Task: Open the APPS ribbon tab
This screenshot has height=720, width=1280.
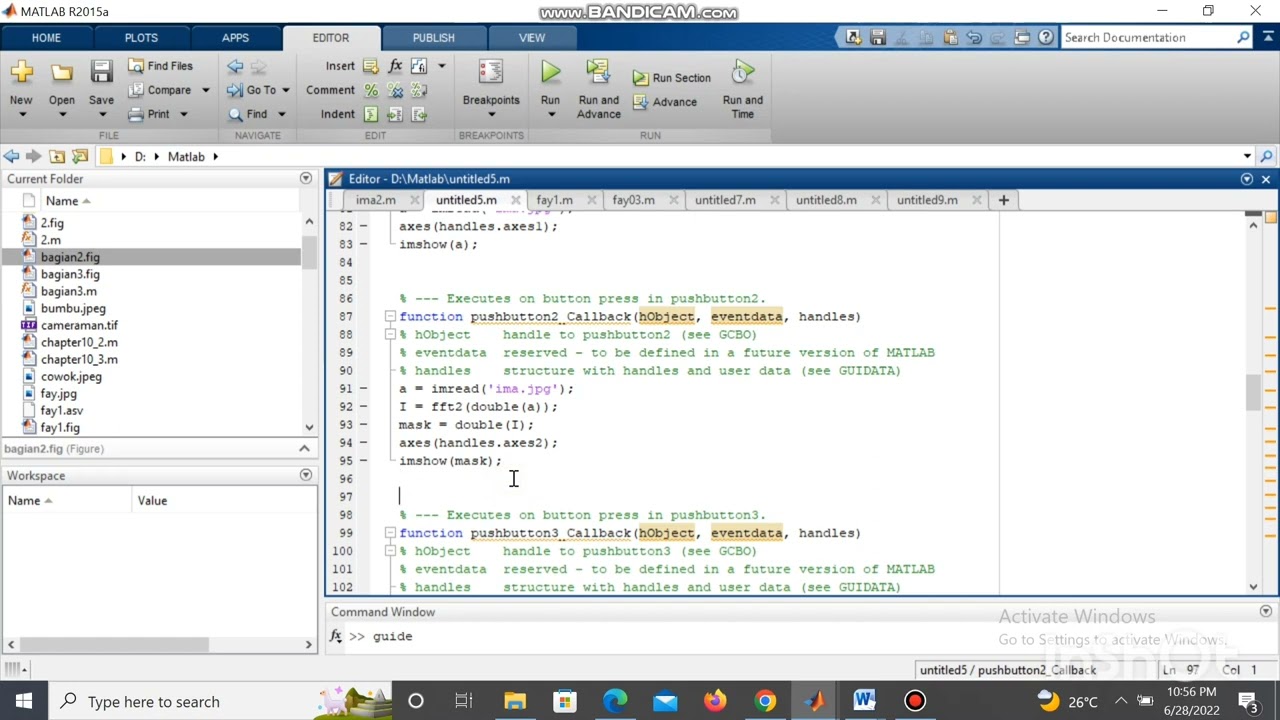Action: click(x=235, y=38)
